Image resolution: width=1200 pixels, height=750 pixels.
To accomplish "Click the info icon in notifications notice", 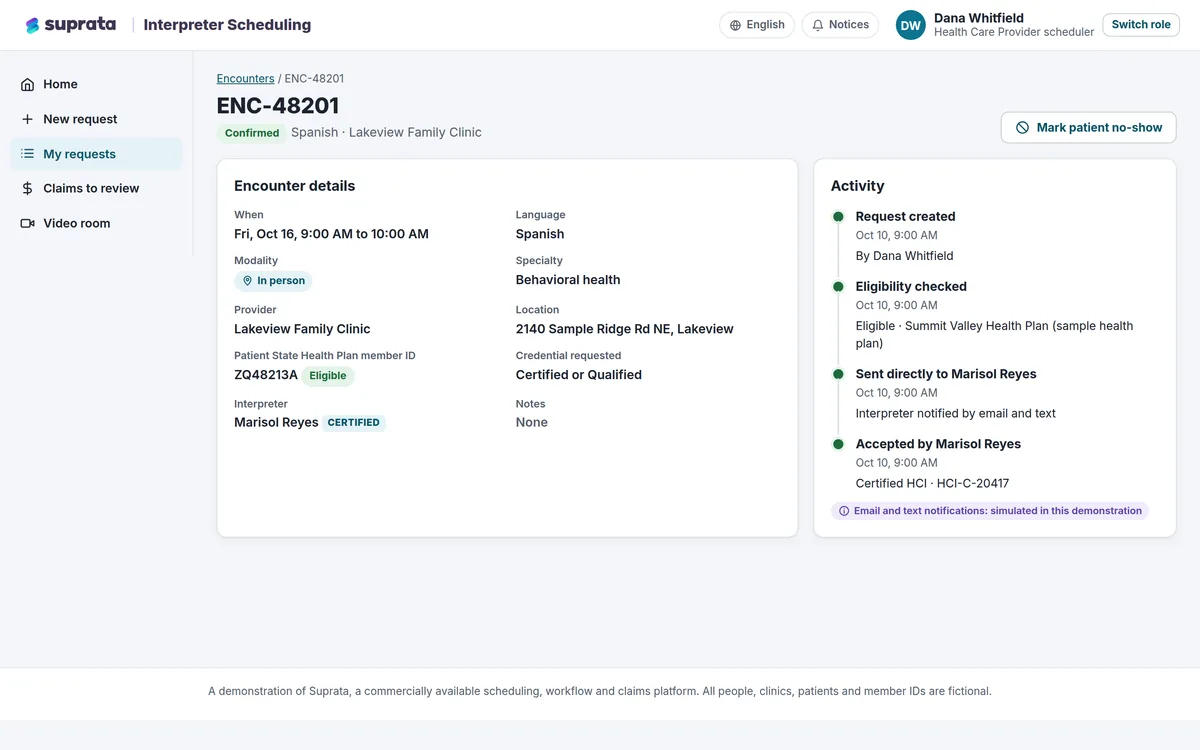I will tap(844, 511).
